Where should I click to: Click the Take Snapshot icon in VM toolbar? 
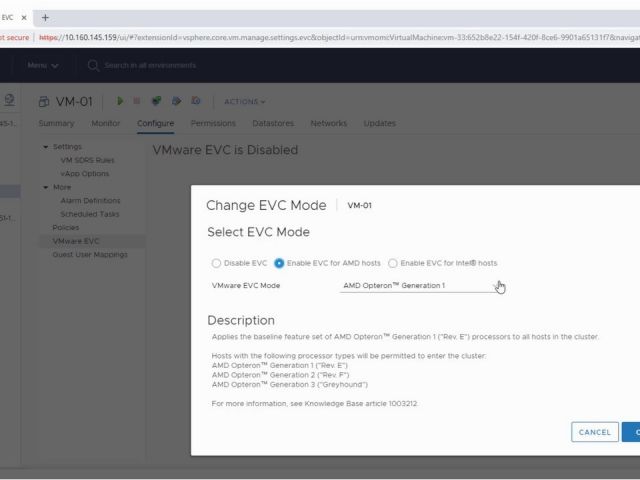pos(195,101)
